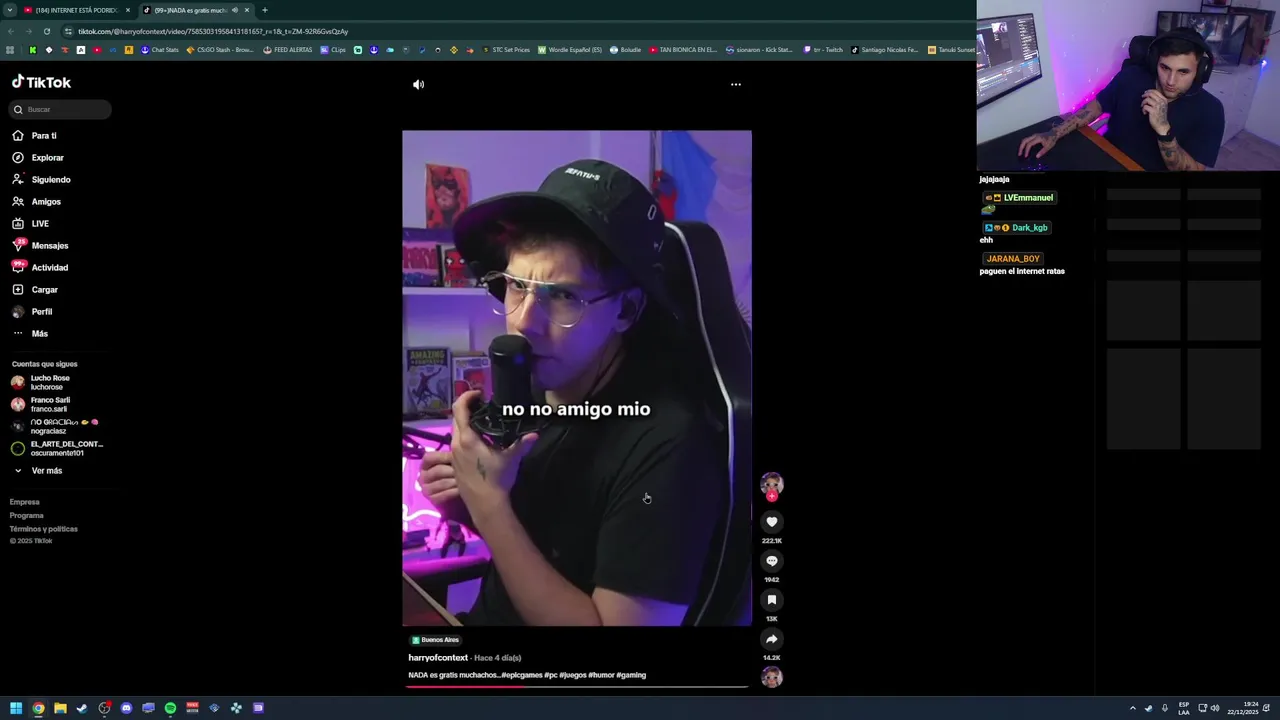Open File Explorer from the taskbar
The height and width of the screenshot is (720, 1280).
click(60, 708)
